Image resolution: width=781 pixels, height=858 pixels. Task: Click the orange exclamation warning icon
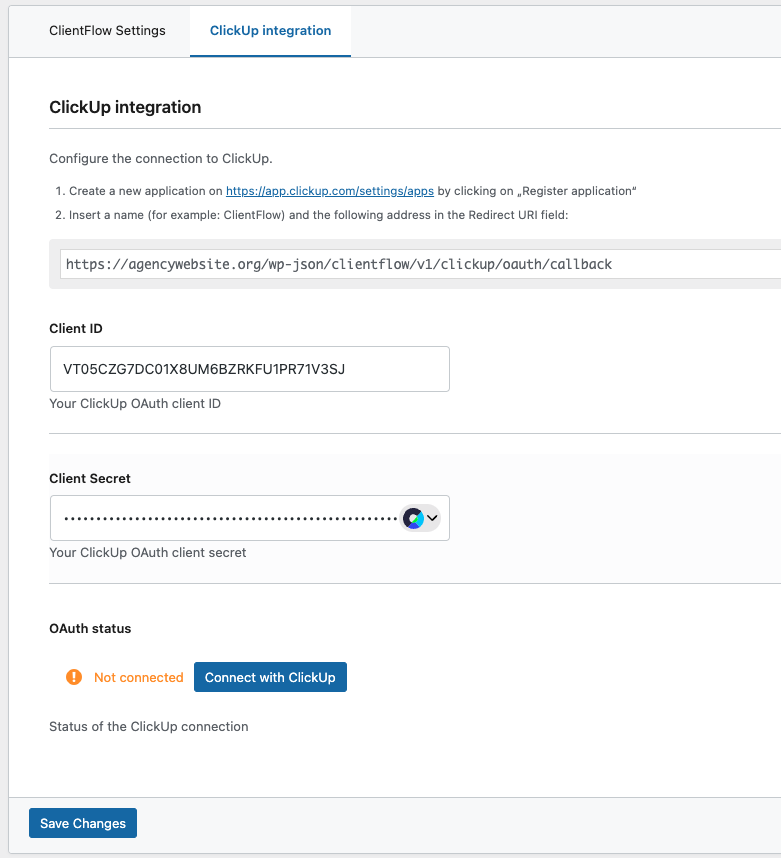coord(74,677)
